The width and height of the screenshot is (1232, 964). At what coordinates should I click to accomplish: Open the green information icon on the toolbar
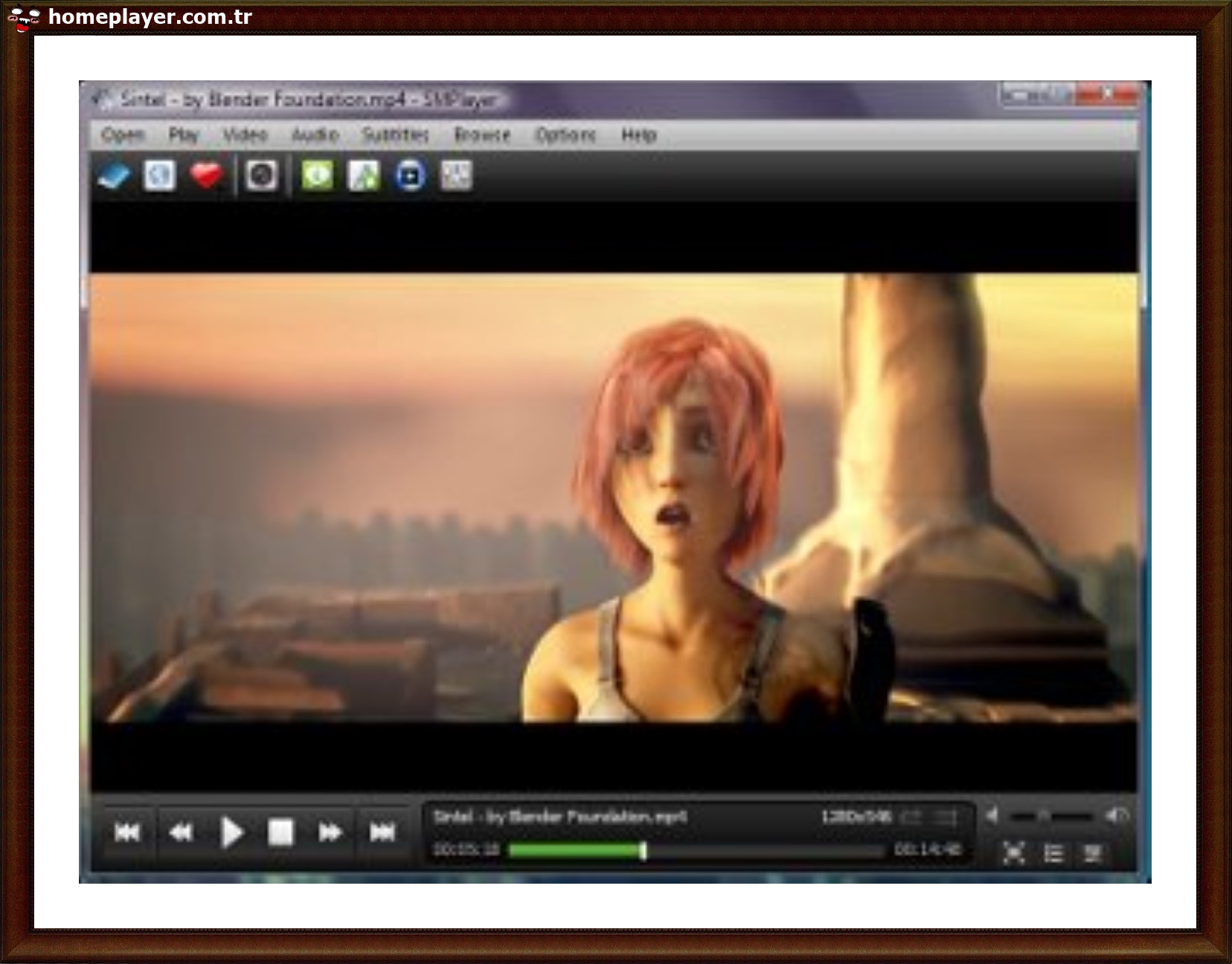pos(318,176)
